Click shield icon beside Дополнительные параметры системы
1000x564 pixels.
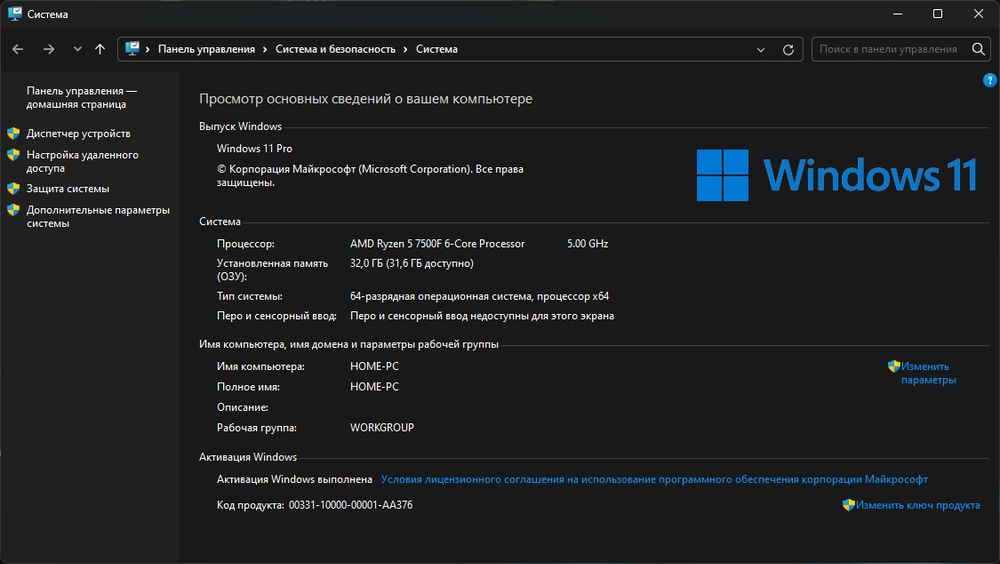click(x=13, y=209)
